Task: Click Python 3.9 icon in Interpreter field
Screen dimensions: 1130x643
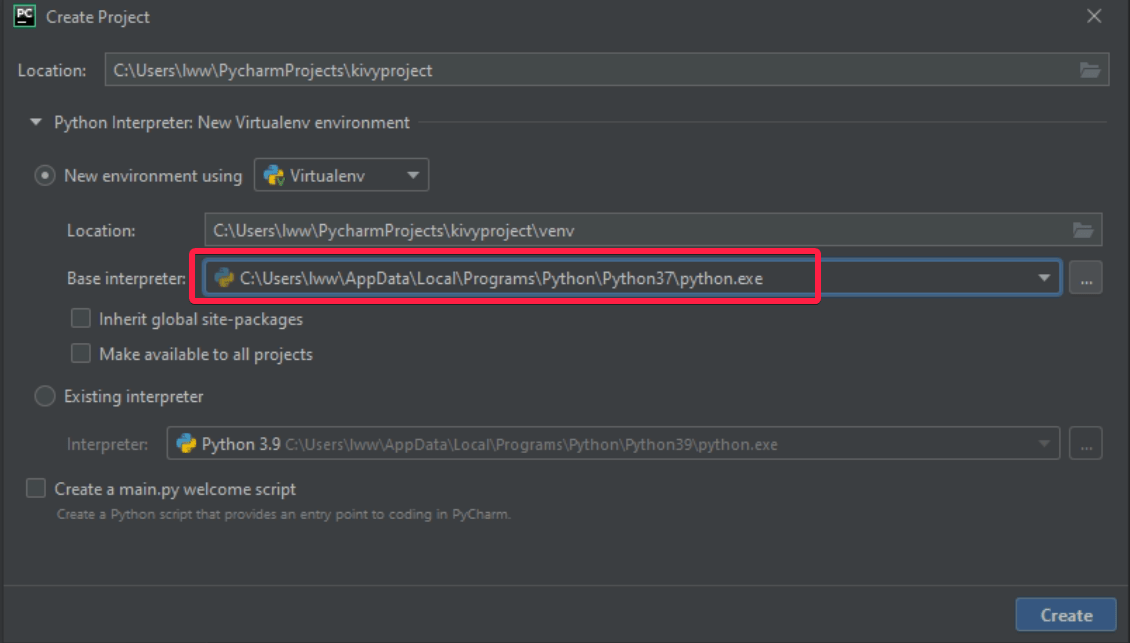Action: pos(186,443)
